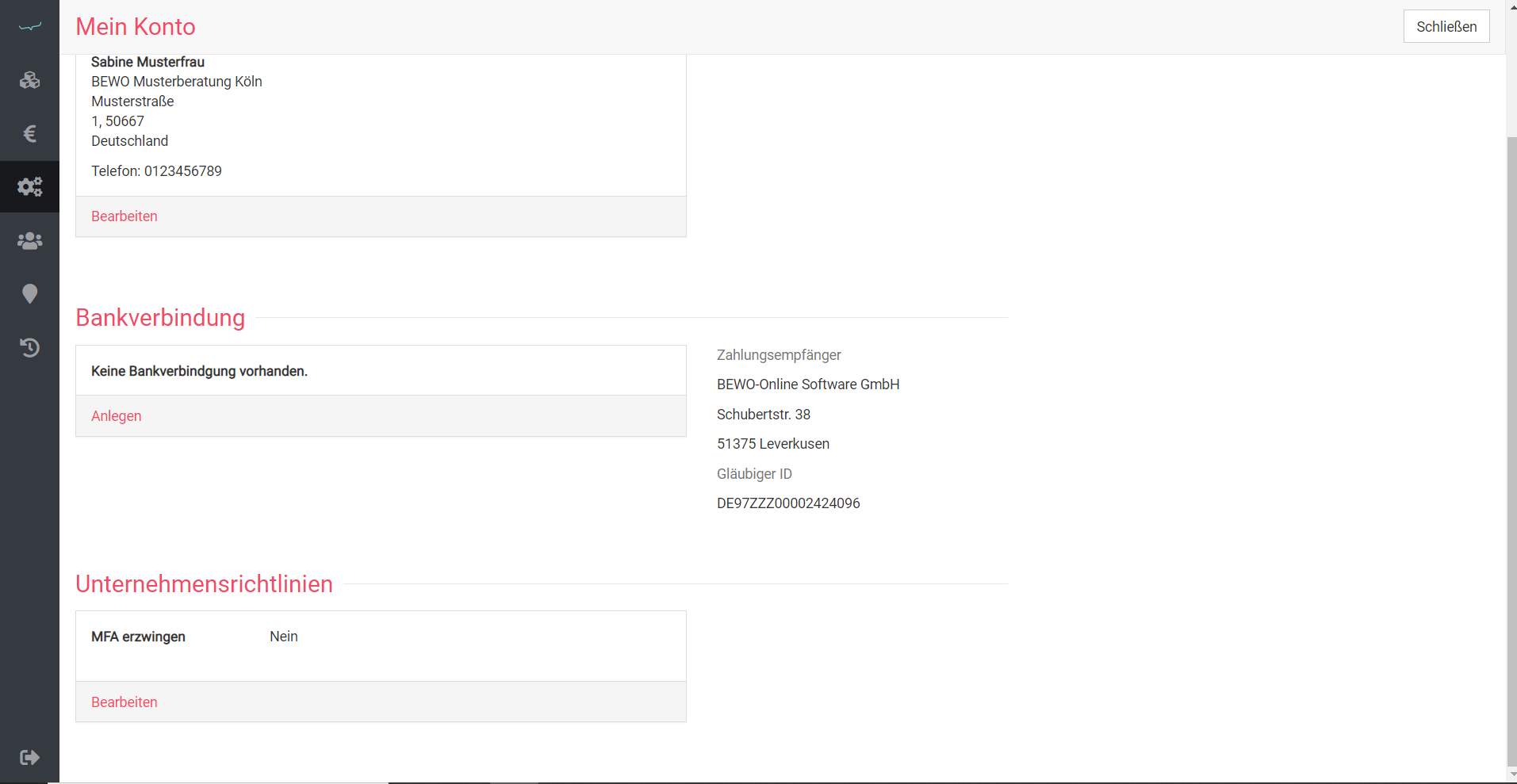Click the Unternehmensrichtlinien section heading
1517x784 pixels.
(204, 584)
